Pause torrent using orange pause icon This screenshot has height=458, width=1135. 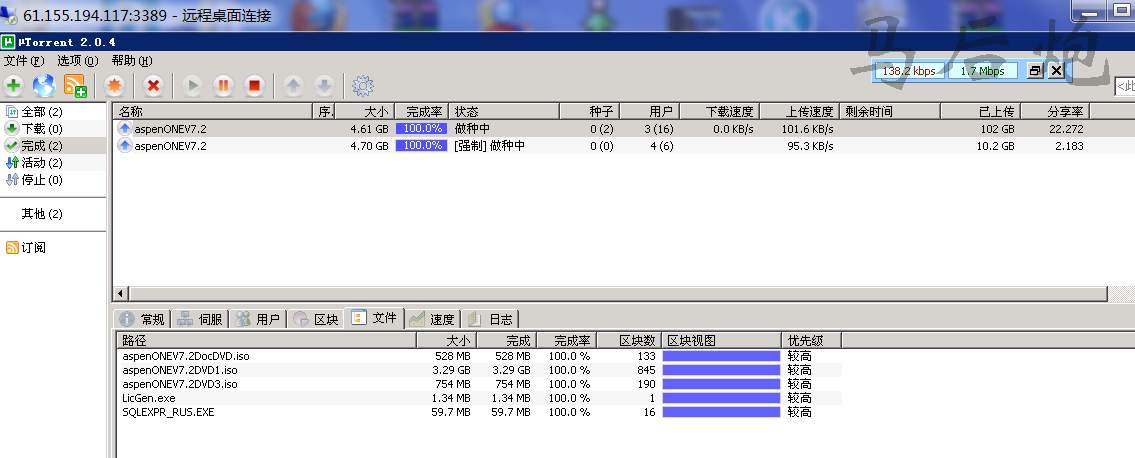coord(223,86)
